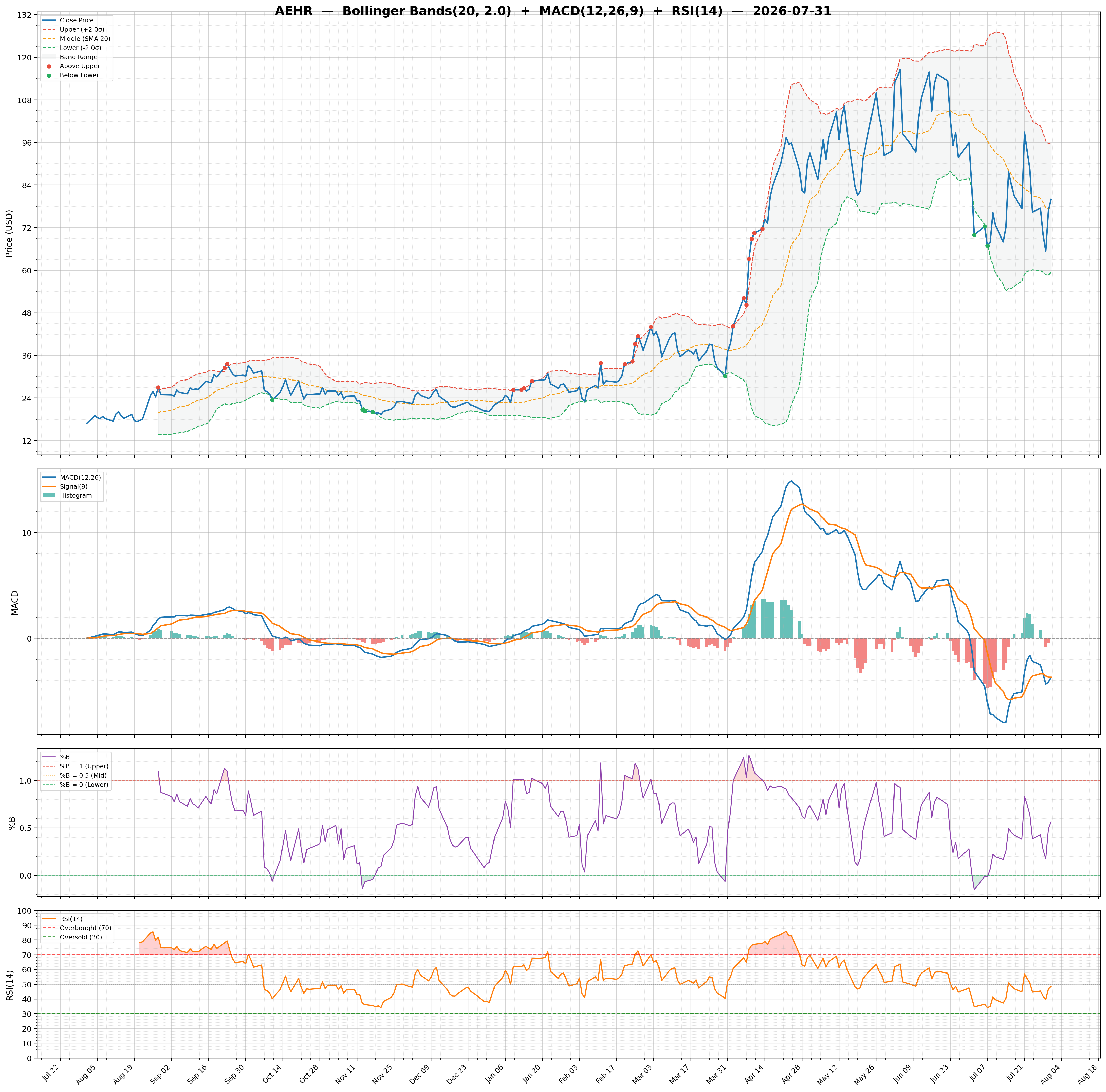Click the '80' tick on the RSI axis
Viewport: 1106px width, 1092px height.
26,941
